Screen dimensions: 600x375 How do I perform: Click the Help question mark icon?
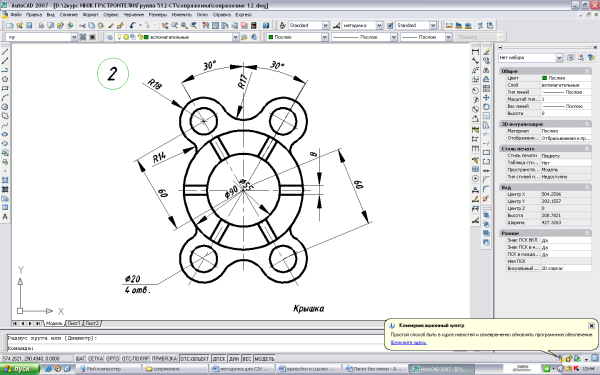266,25
